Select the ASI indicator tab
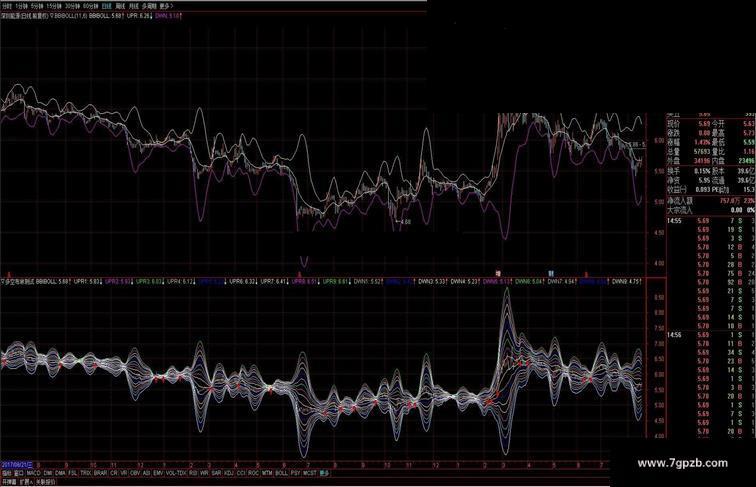 [x=147, y=473]
